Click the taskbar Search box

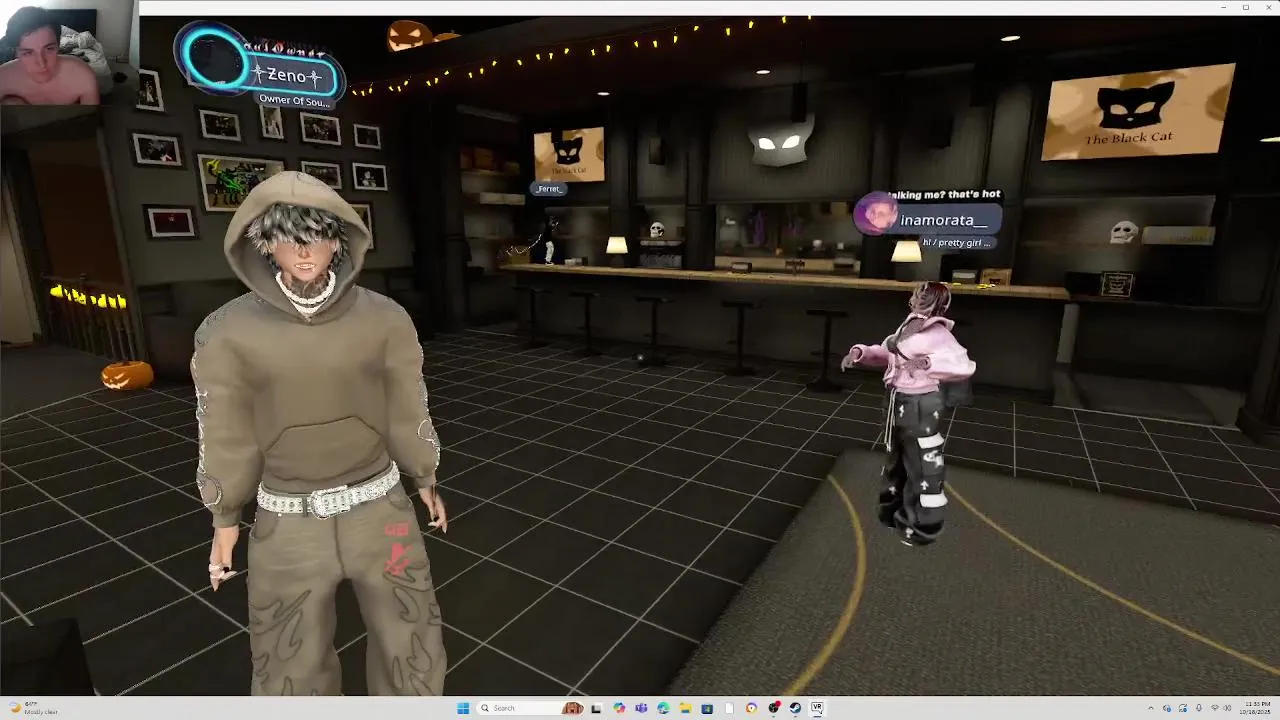(x=531, y=708)
